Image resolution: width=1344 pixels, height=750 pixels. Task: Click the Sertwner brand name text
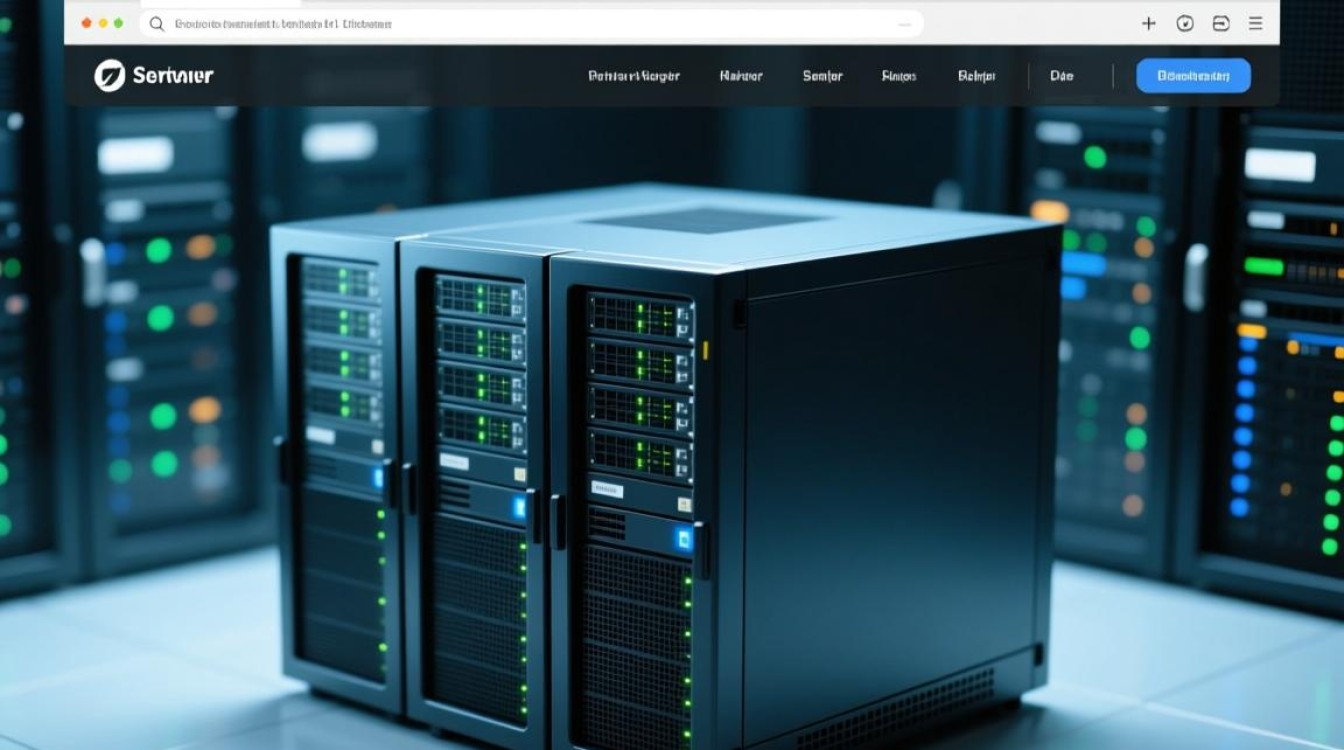173,75
